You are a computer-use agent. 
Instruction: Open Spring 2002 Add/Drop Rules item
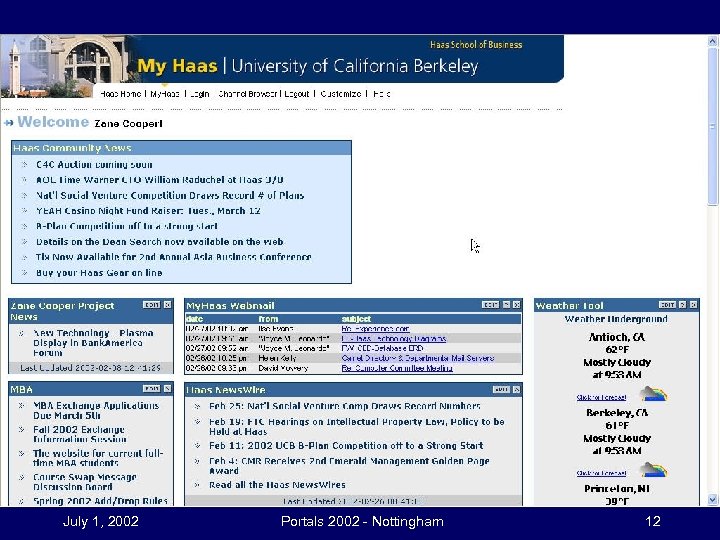(100, 501)
